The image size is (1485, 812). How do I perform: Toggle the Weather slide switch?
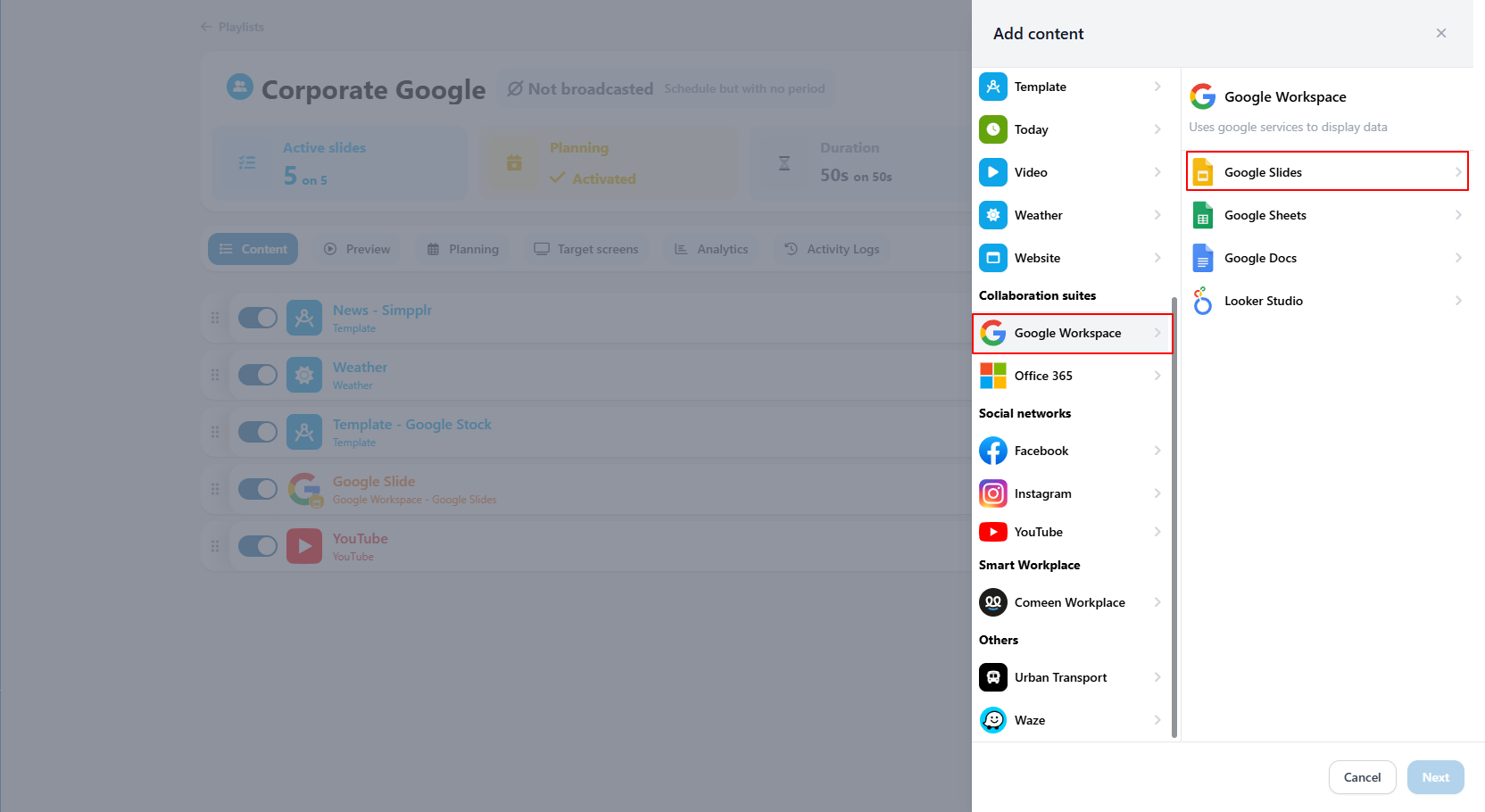pyautogui.click(x=258, y=375)
